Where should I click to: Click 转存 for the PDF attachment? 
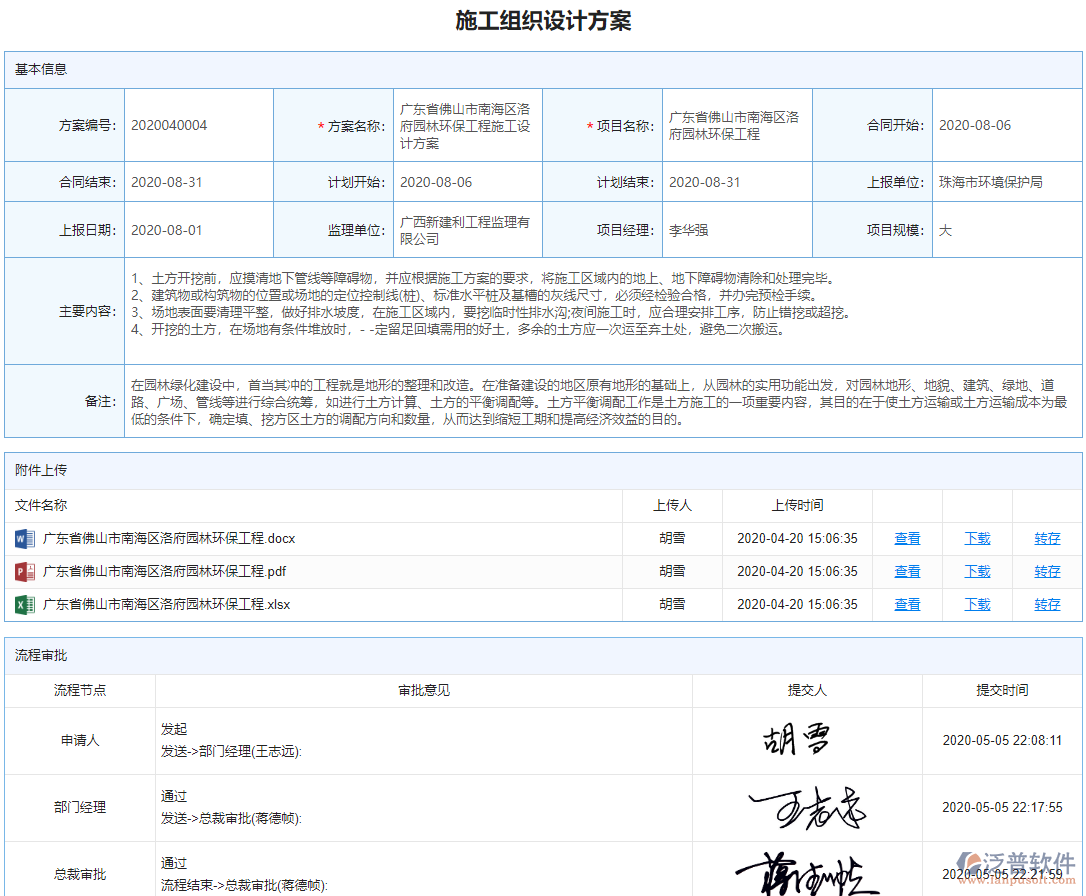(x=1047, y=571)
